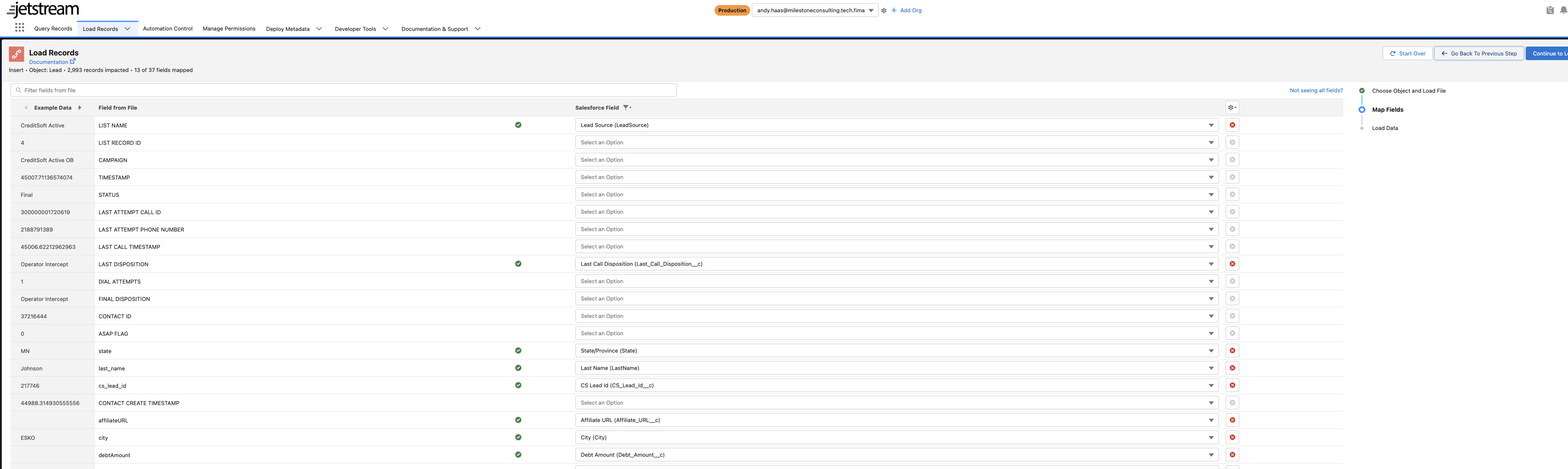Open the Salesforce Field filter funnel icon
1568x469 pixels.
click(x=626, y=107)
